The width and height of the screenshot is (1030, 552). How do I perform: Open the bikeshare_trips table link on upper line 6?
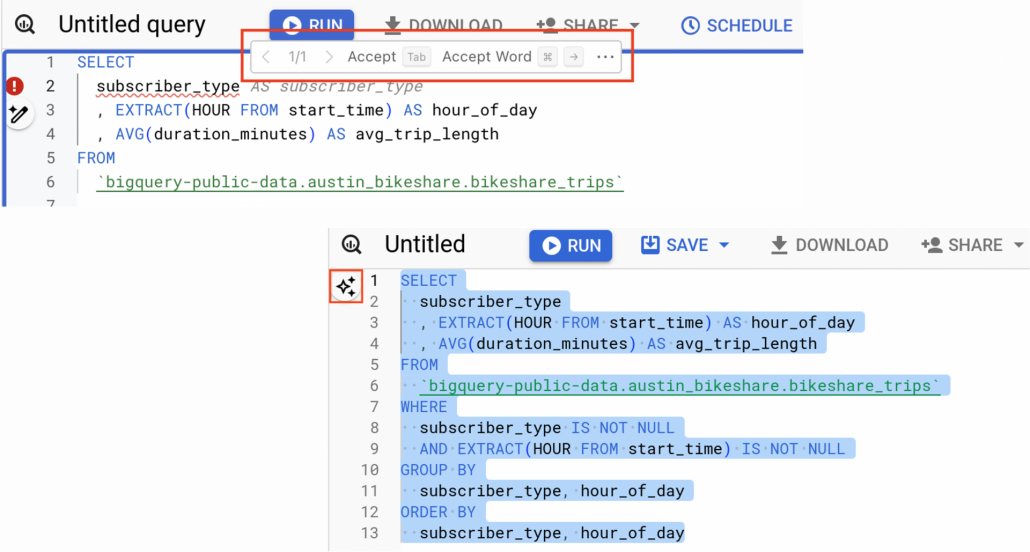point(360,182)
